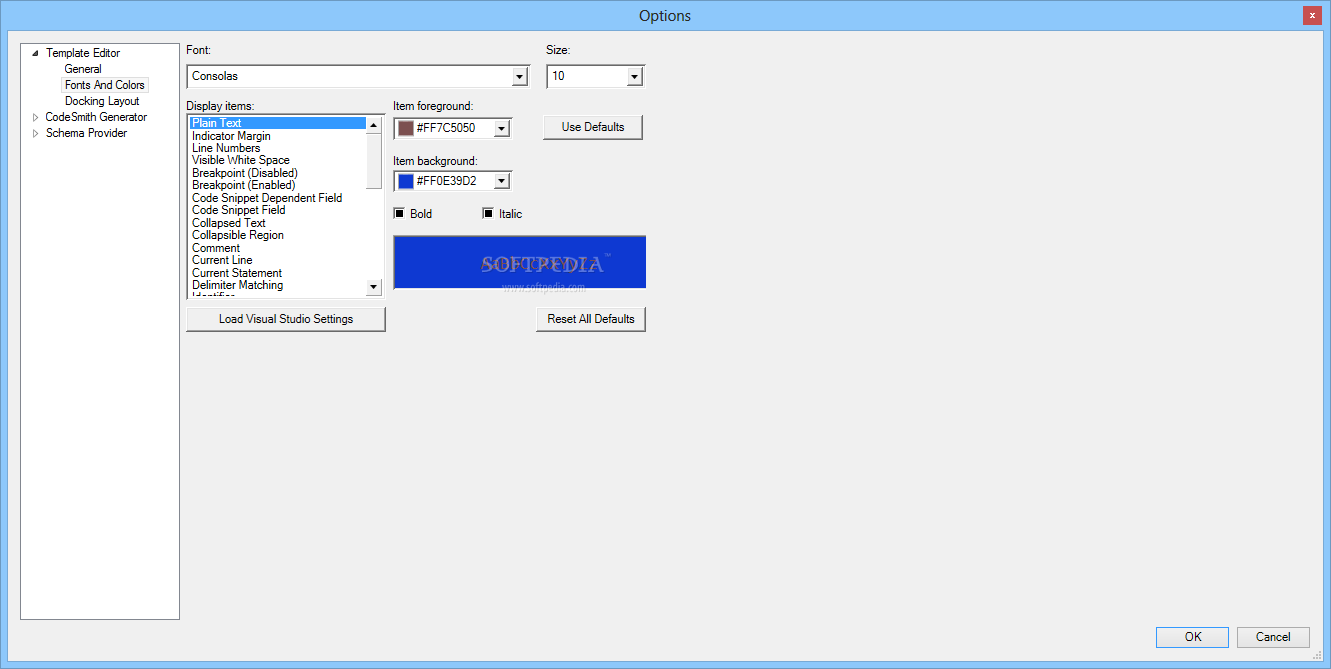The image size is (1331, 669).
Task: Open the Item background color dropdown
Action: (x=502, y=181)
